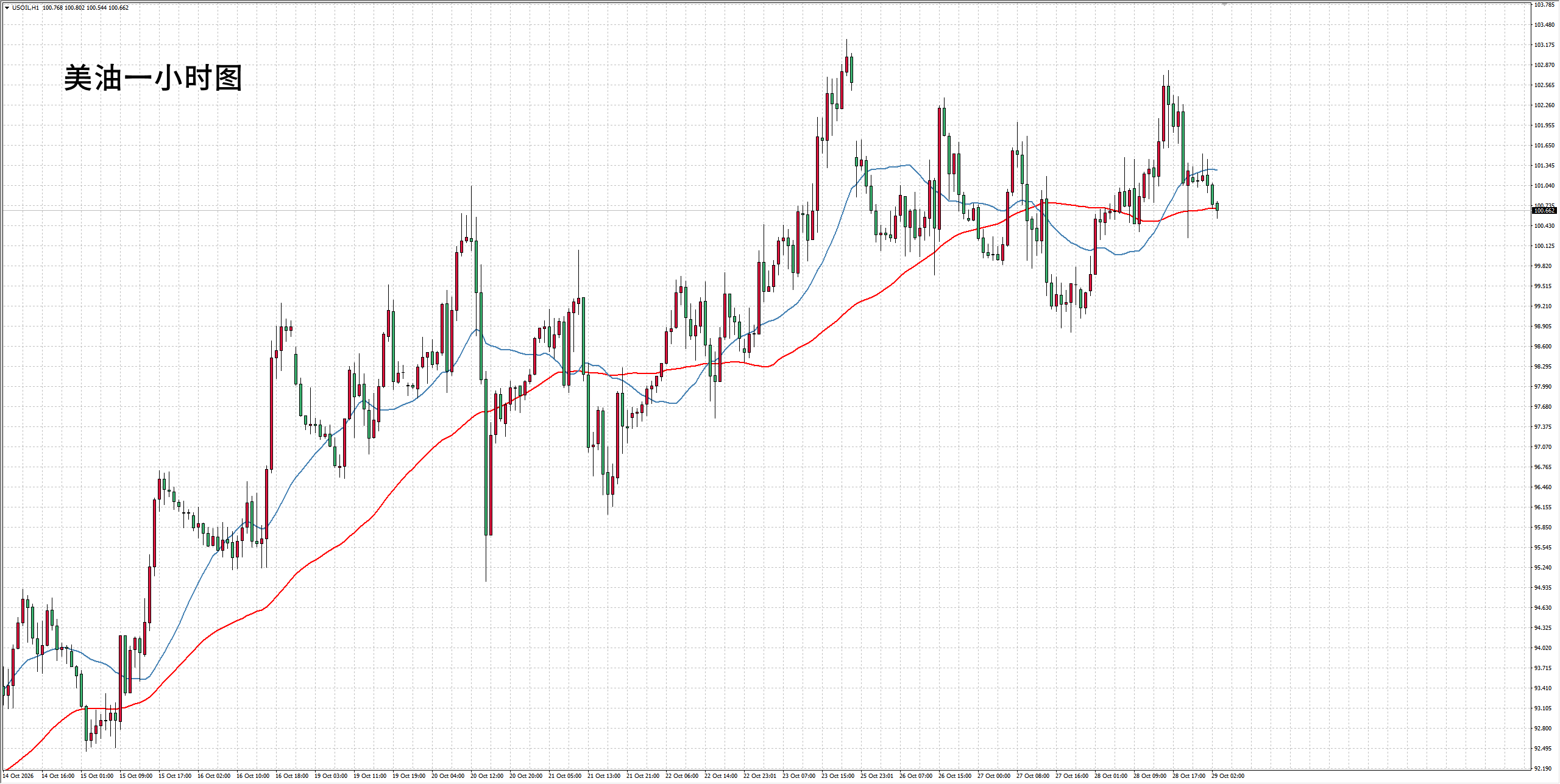Click the 22 Oct 23:01 time label
Screen dimensions: 1560x784
coord(760,776)
